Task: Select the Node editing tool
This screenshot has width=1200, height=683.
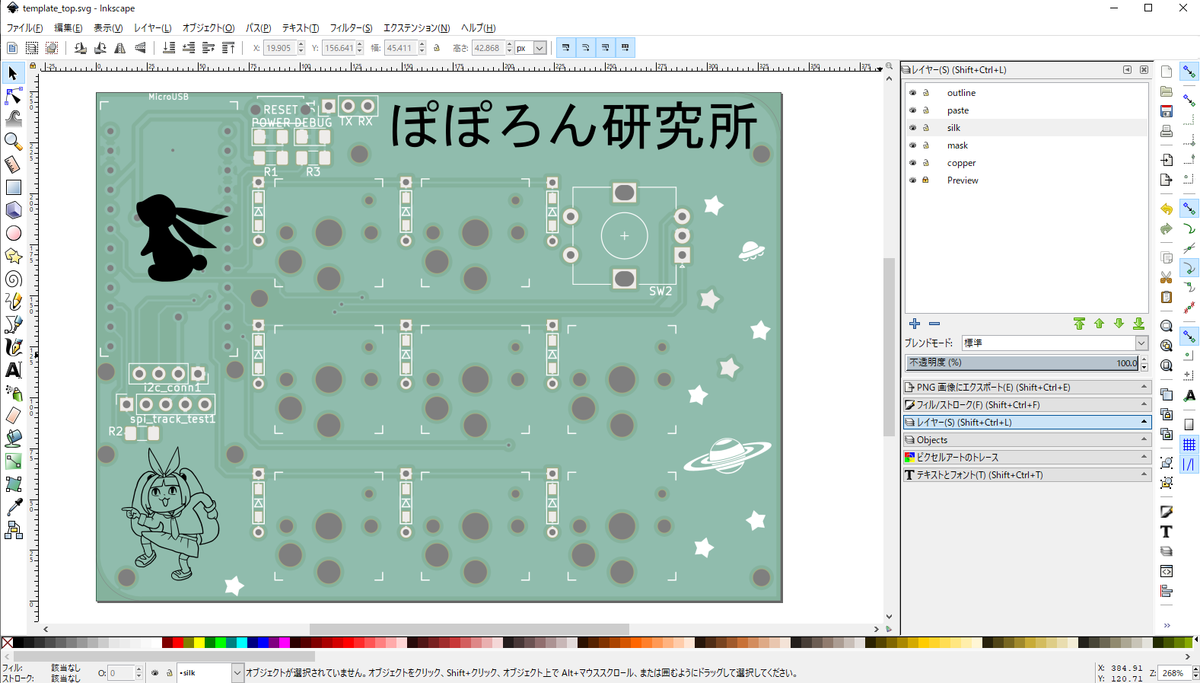Action: (13, 96)
